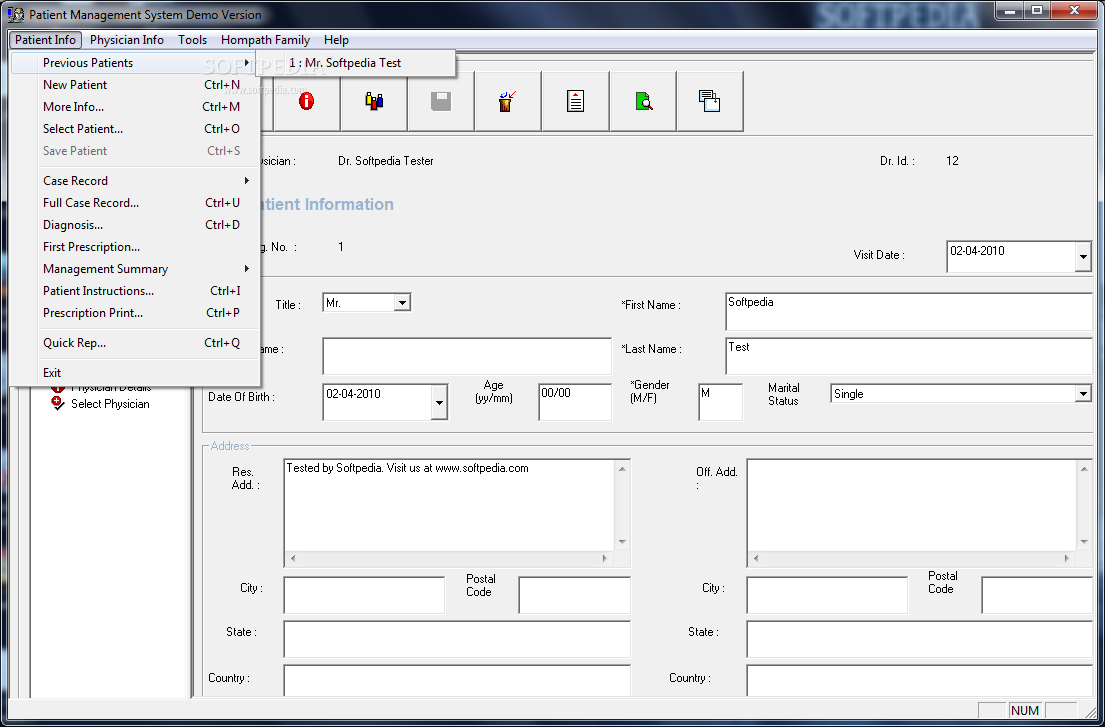This screenshot has width=1105, height=727.
Task: Click the residence City field
Action: coord(364,595)
